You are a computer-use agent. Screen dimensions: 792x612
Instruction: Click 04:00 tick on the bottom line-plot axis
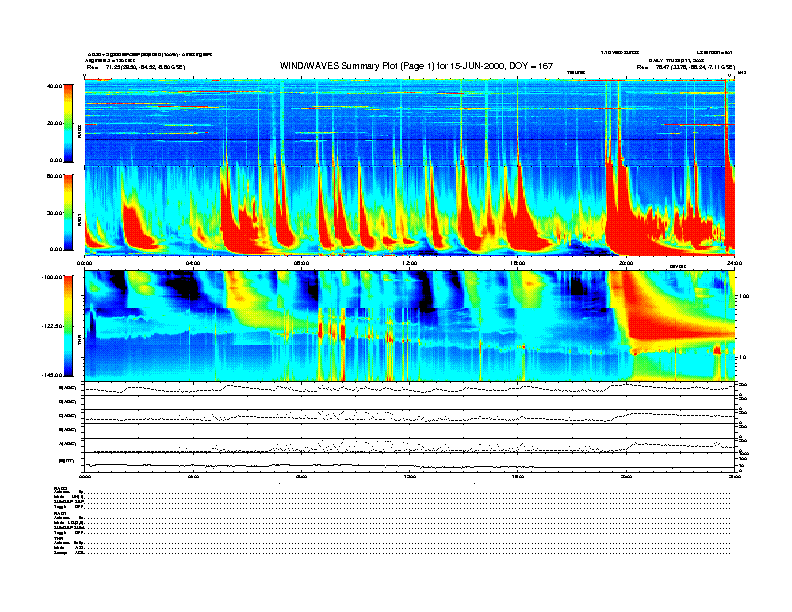coord(193,476)
